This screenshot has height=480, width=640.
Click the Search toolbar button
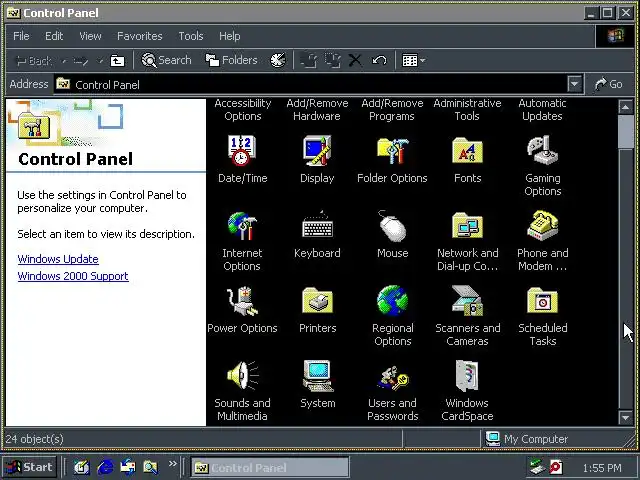[166, 60]
